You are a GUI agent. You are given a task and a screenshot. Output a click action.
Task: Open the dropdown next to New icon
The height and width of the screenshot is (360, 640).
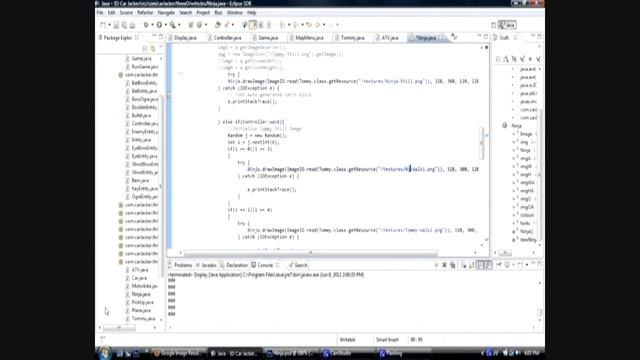109,25
